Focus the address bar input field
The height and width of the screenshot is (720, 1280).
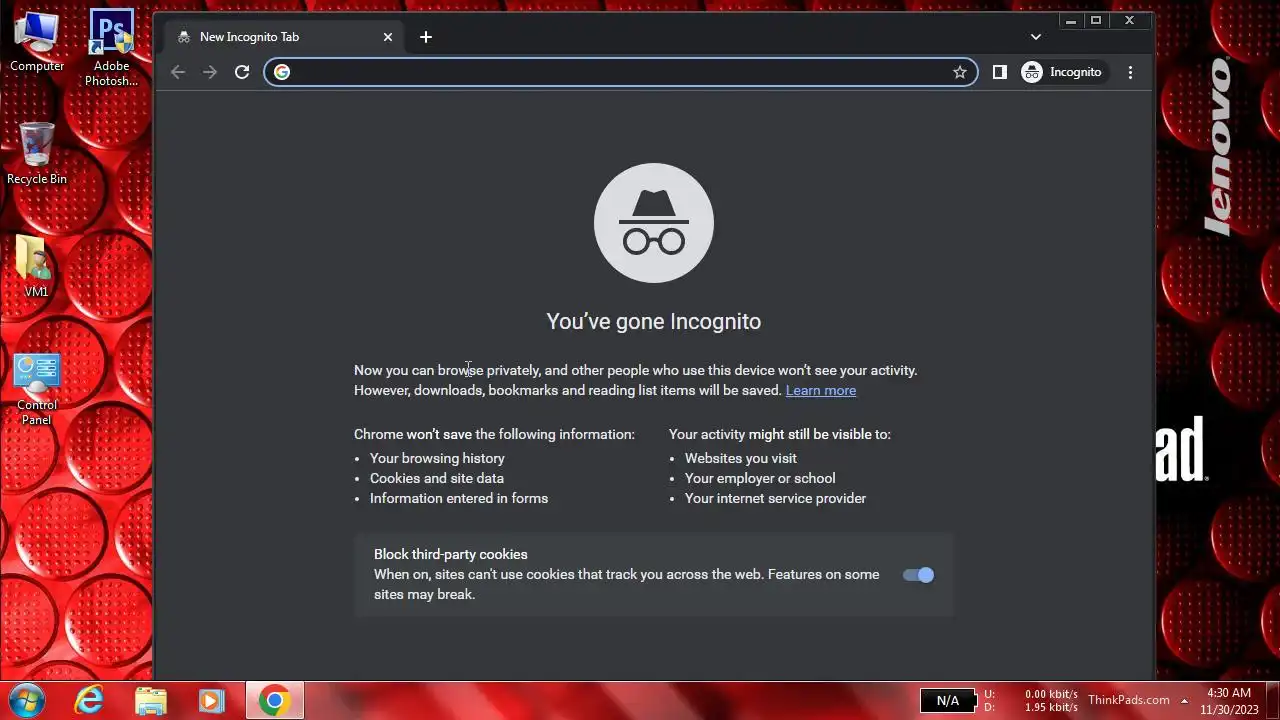point(620,72)
